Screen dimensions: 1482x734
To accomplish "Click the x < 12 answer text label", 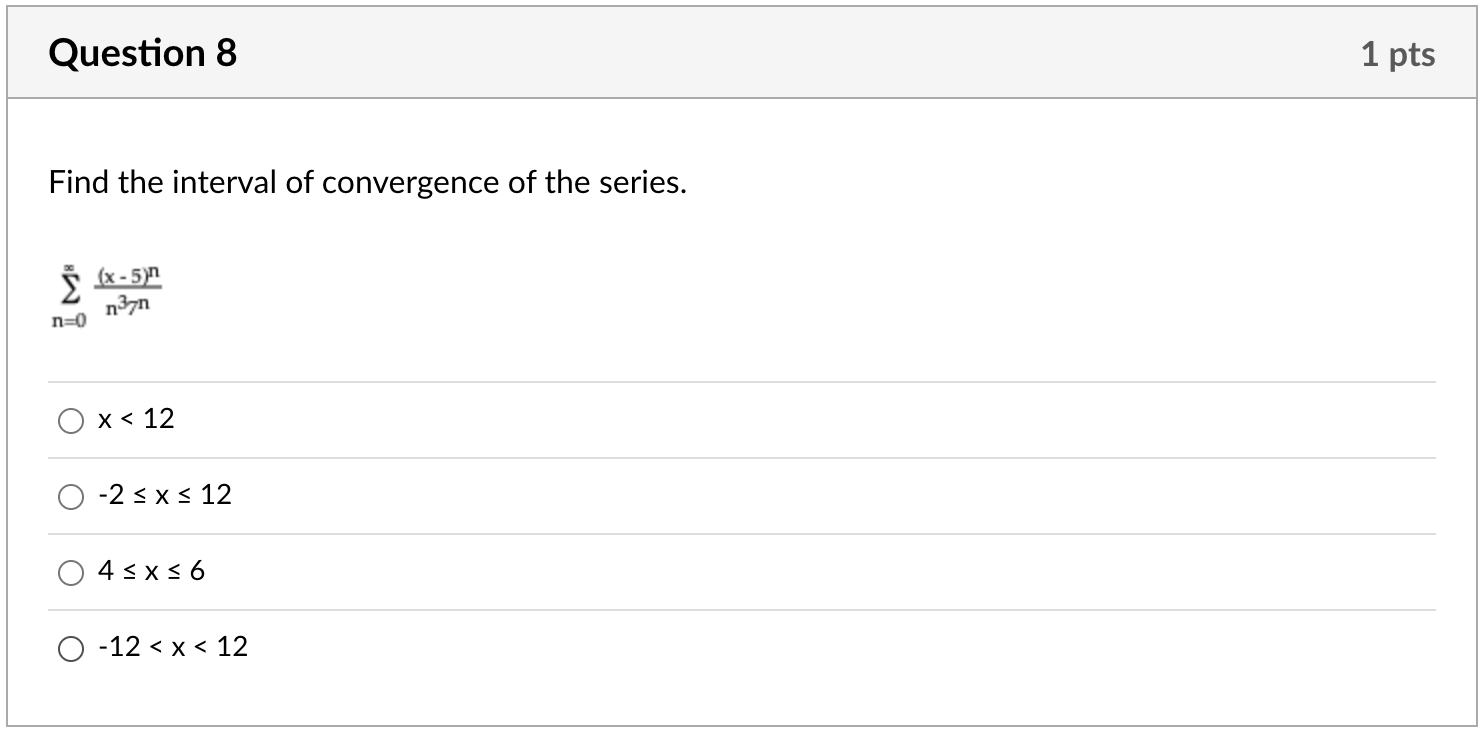I will 136,419.
